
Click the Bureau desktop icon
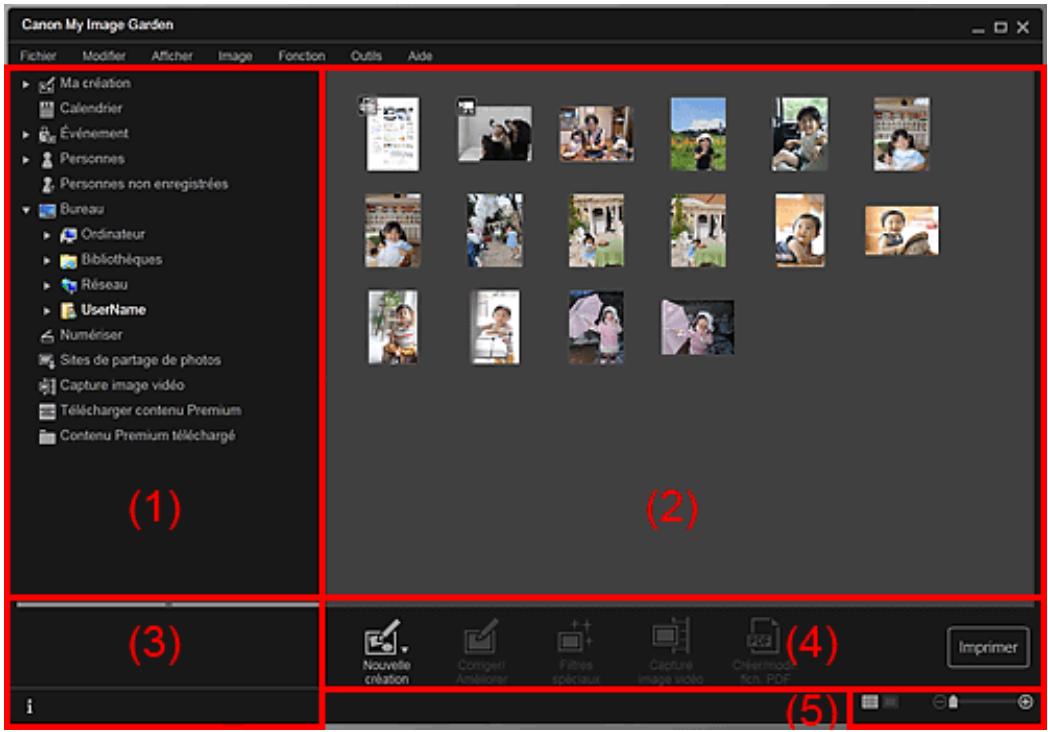click(x=47, y=211)
